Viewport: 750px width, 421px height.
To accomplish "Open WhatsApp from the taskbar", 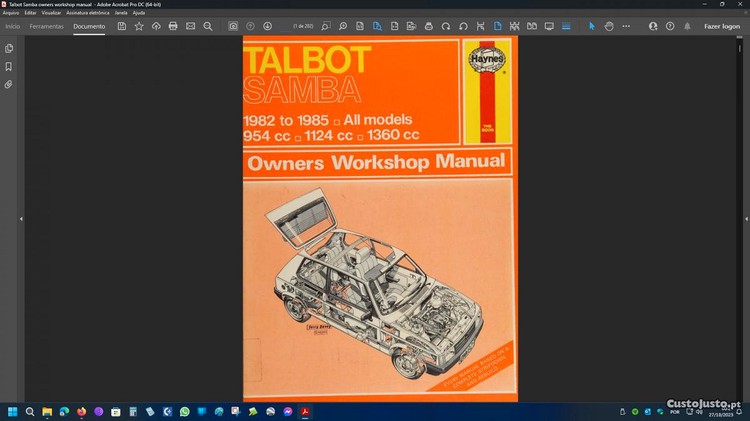I will pos(184,411).
